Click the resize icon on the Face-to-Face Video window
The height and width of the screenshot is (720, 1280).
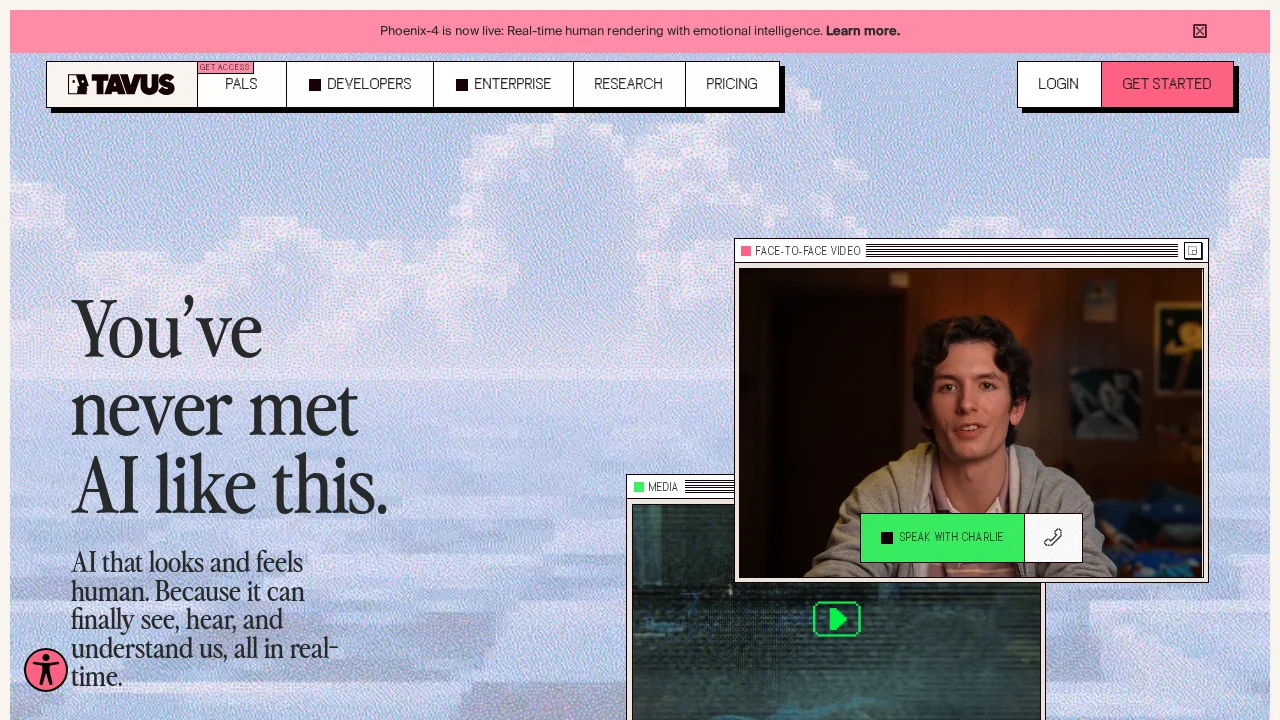coord(1192,251)
